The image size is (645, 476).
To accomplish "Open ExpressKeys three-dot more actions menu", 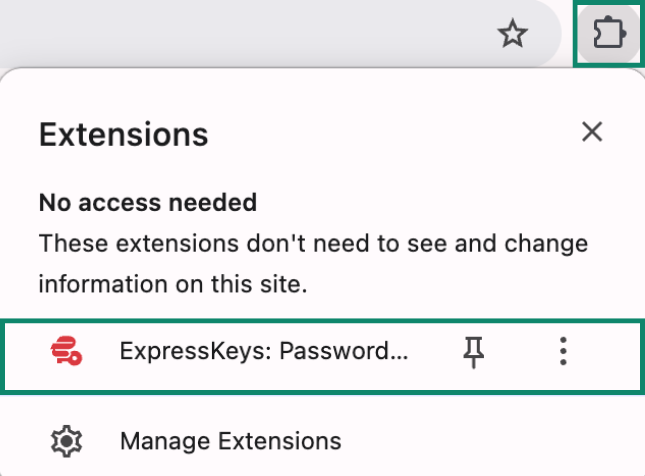I will 564,351.
